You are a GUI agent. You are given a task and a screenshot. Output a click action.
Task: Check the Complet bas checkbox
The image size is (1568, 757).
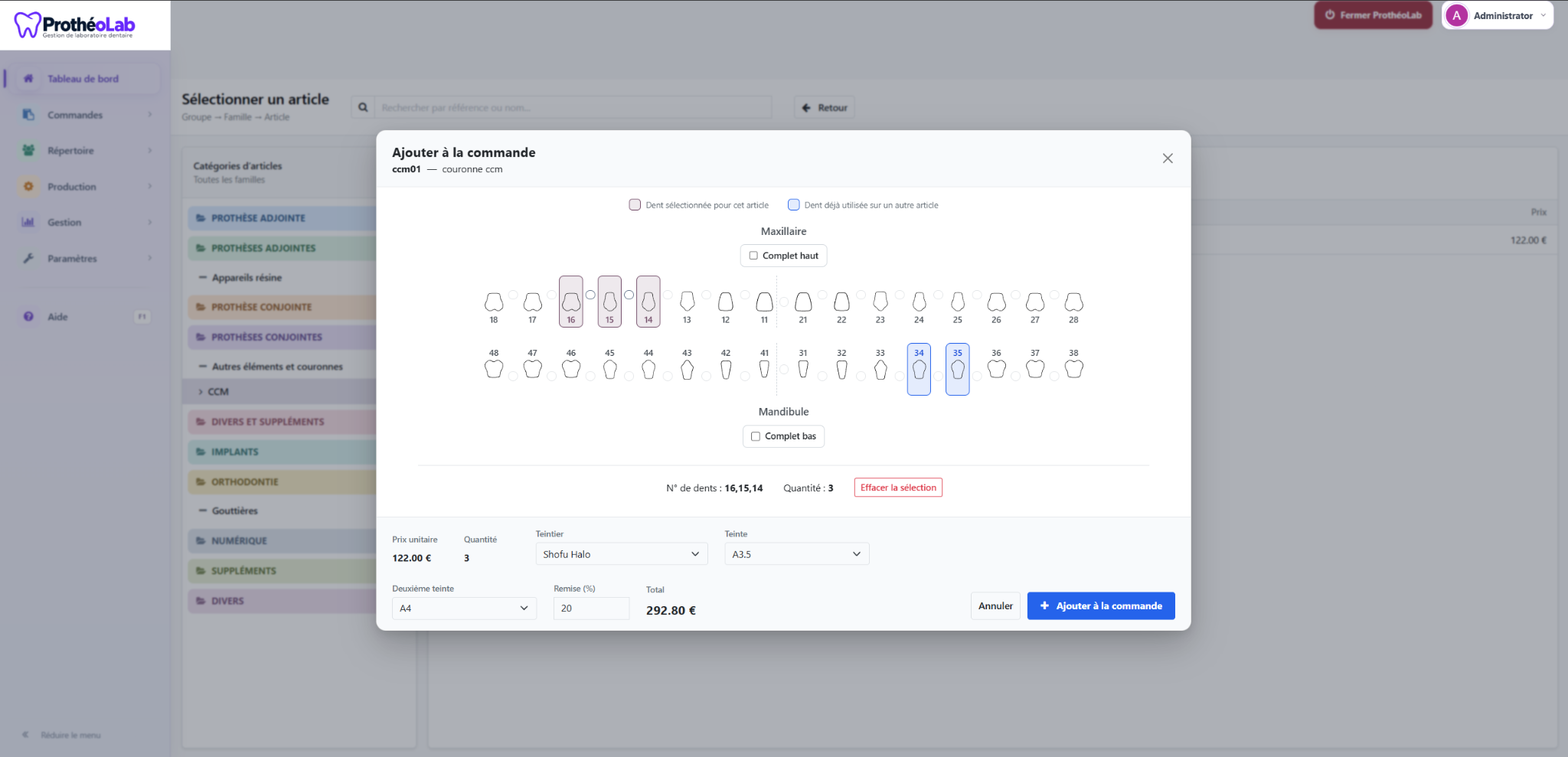tap(756, 436)
